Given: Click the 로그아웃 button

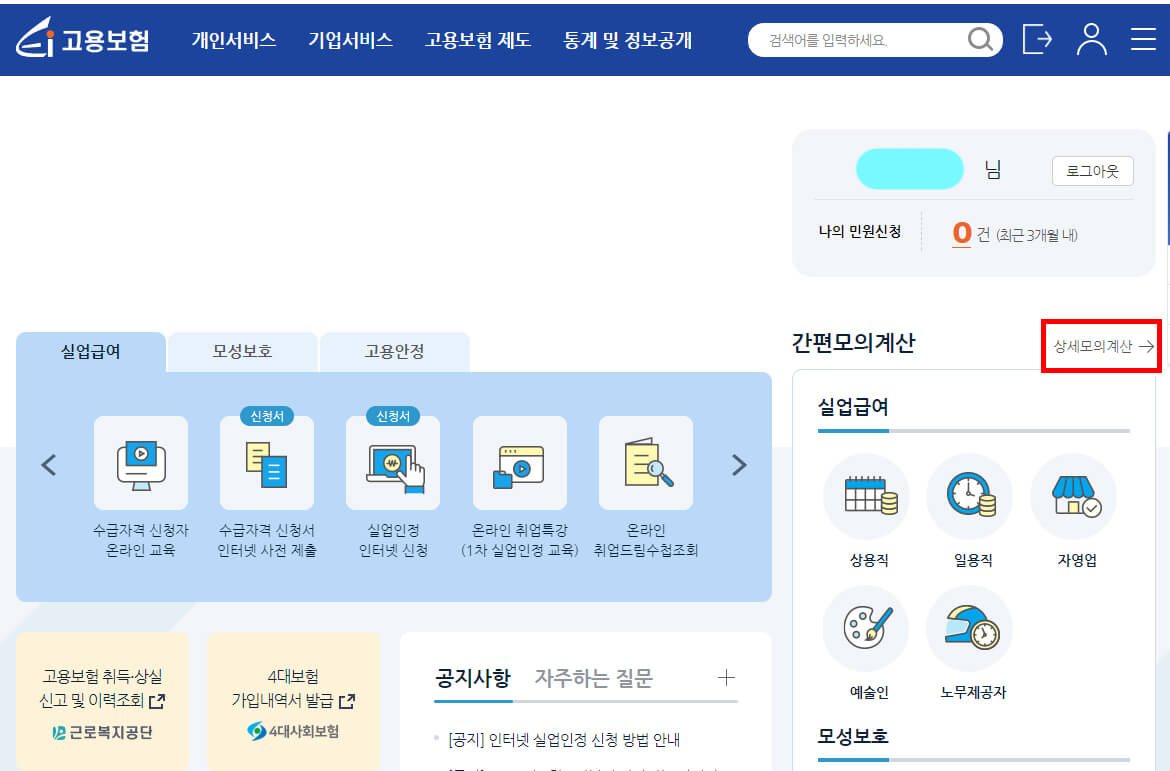Looking at the screenshot, I should [1092, 170].
